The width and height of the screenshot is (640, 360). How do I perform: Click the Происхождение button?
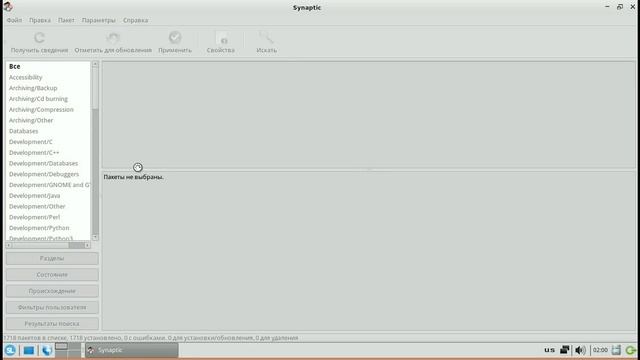coord(52,291)
